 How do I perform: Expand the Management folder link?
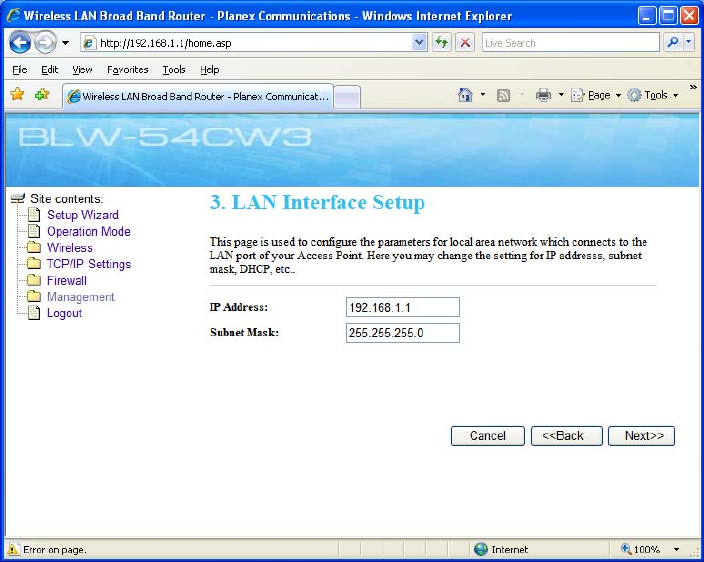click(x=81, y=297)
